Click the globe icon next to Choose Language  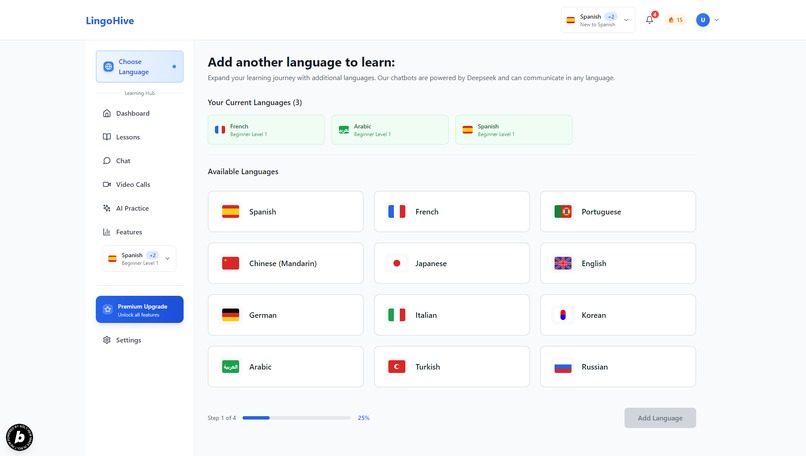[108, 66]
